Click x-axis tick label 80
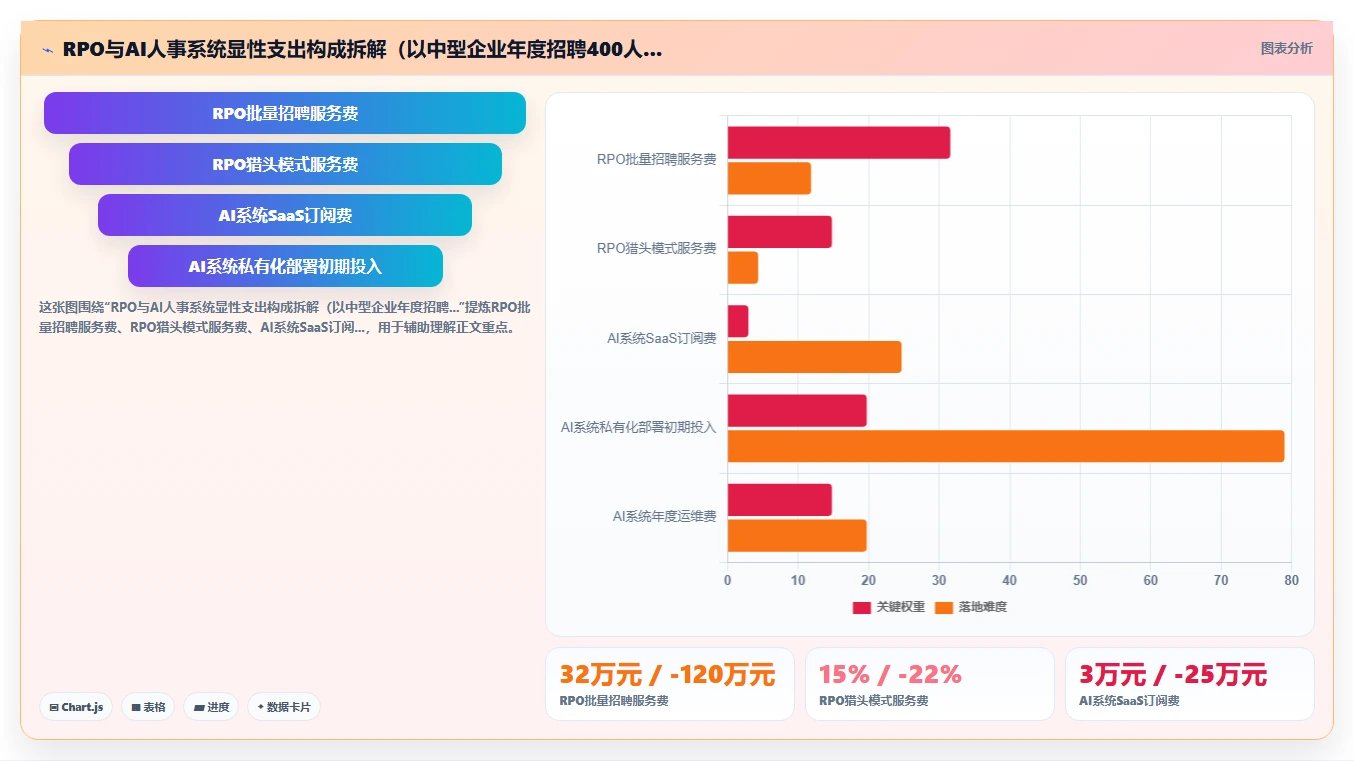The width and height of the screenshot is (1354, 761). (1291, 580)
